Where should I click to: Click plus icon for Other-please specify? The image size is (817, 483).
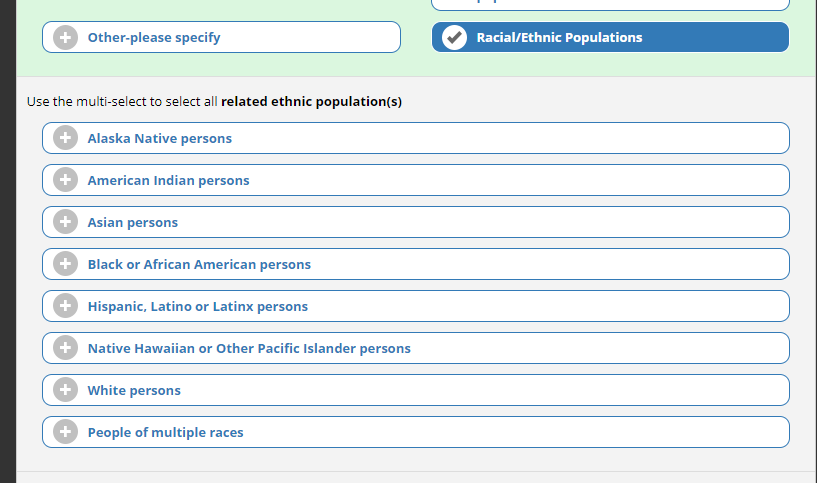click(66, 37)
